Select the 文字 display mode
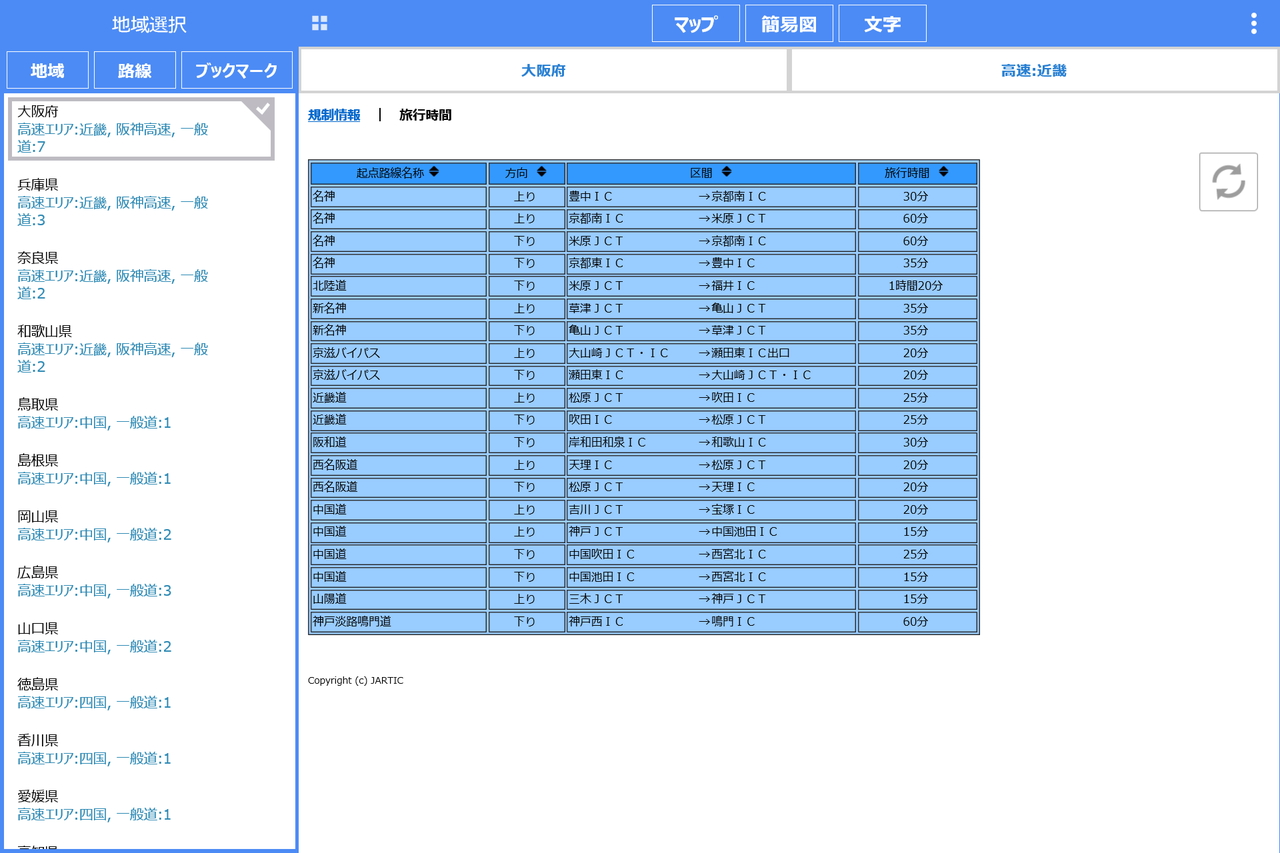 [882, 22]
